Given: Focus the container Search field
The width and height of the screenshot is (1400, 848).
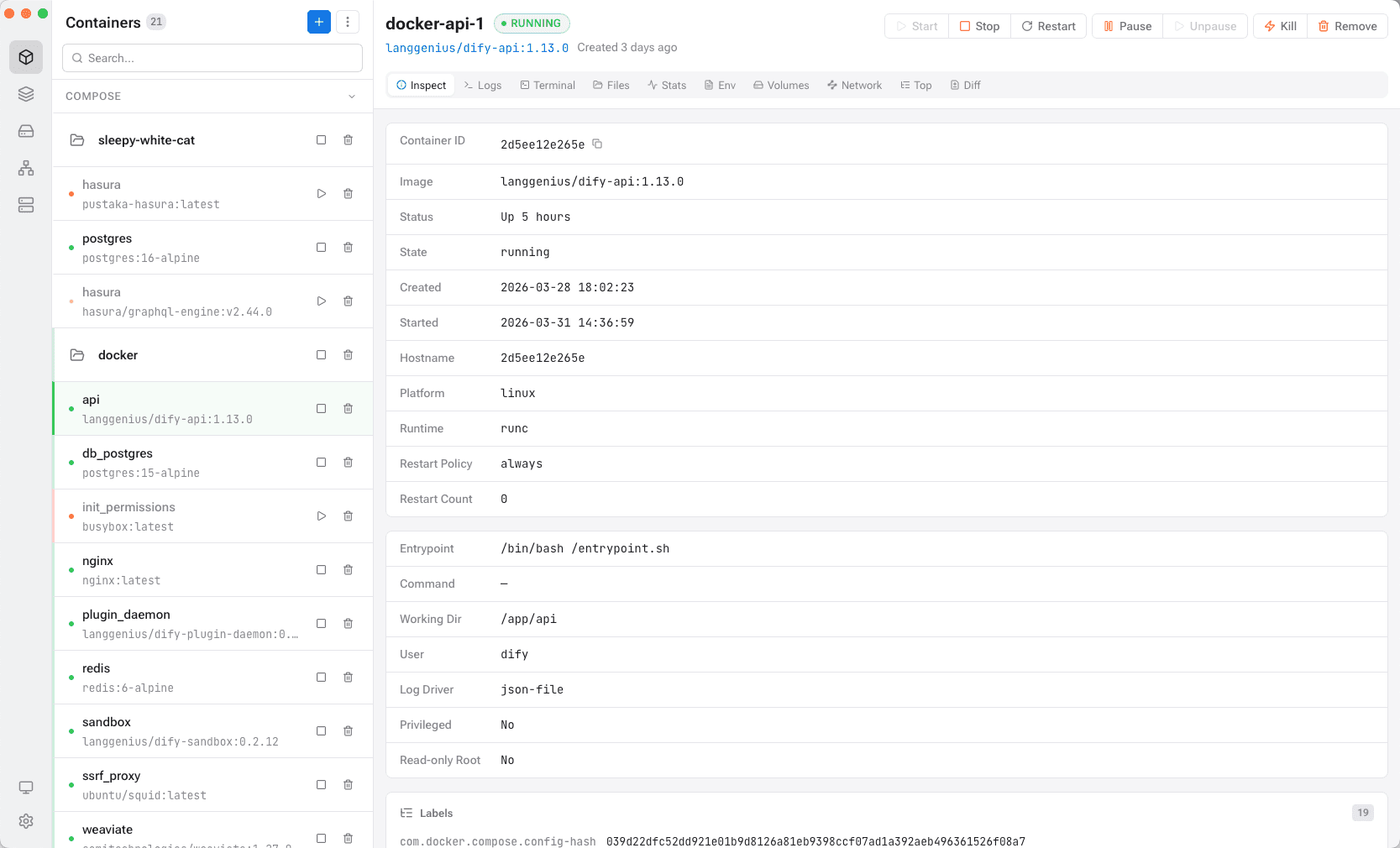Looking at the screenshot, I should pyautogui.click(x=212, y=58).
